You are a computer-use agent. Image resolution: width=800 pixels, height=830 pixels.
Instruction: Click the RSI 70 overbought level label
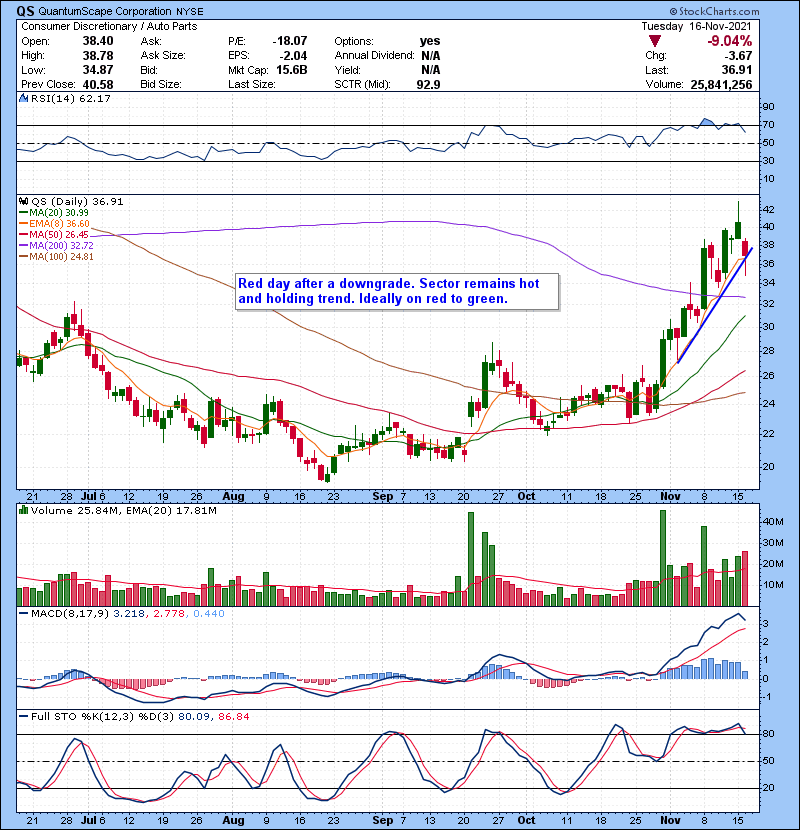tap(768, 125)
